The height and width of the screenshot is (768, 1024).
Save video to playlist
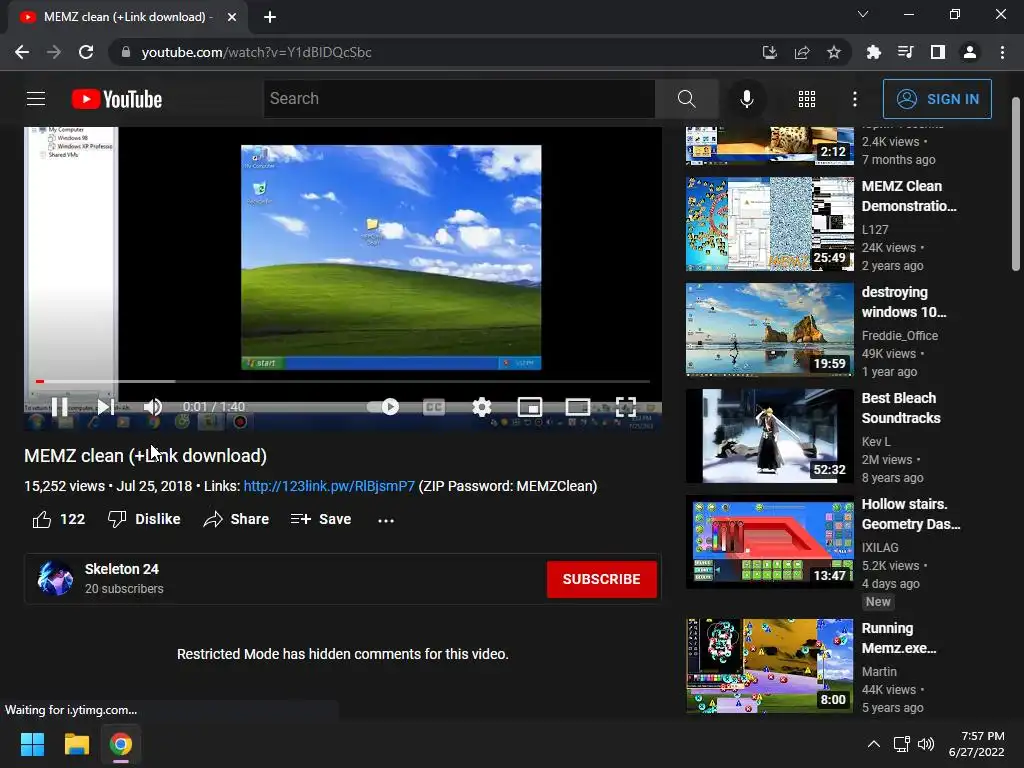click(x=321, y=519)
